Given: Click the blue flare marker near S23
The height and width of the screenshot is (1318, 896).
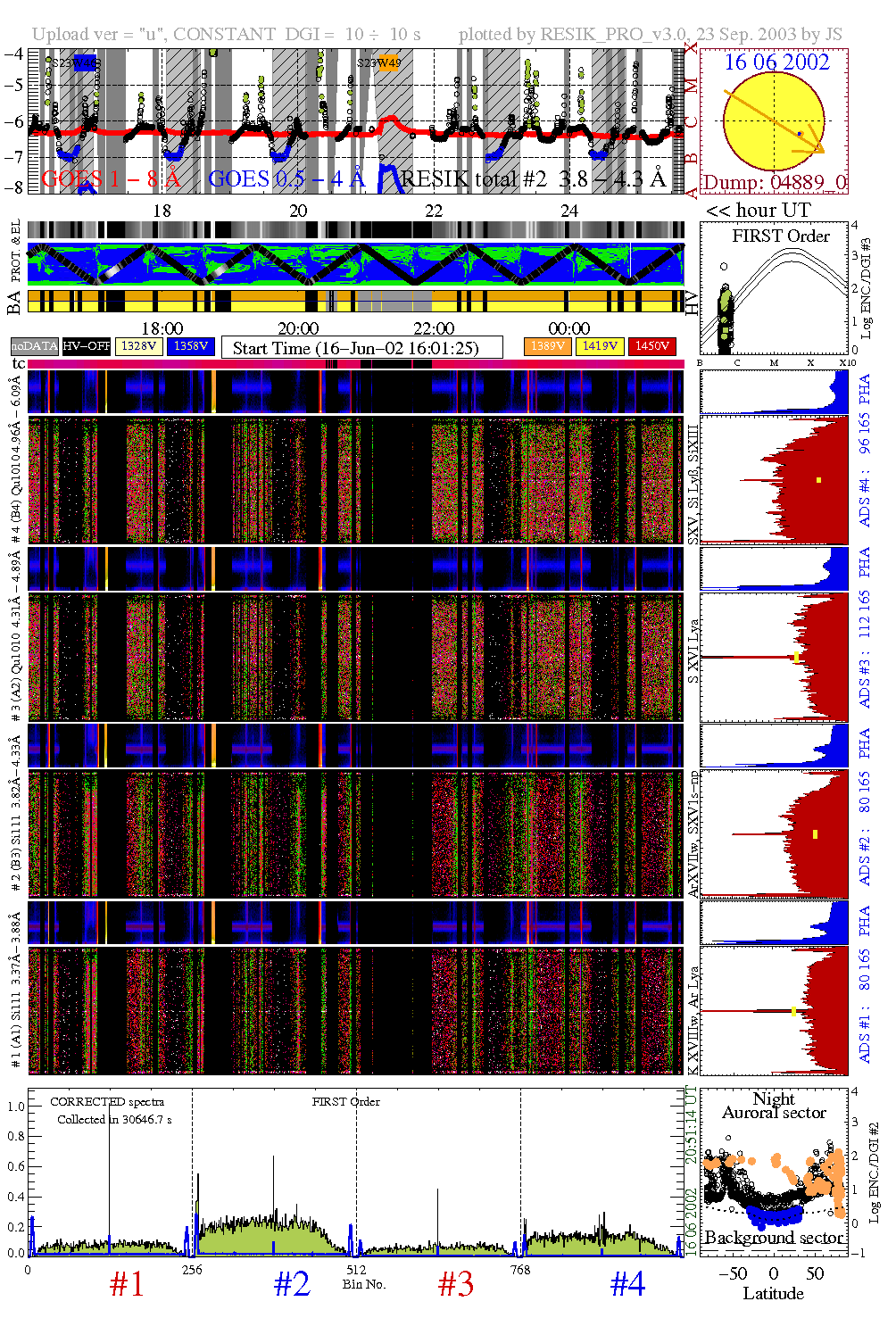Looking at the screenshot, I should pyautogui.click(x=85, y=62).
